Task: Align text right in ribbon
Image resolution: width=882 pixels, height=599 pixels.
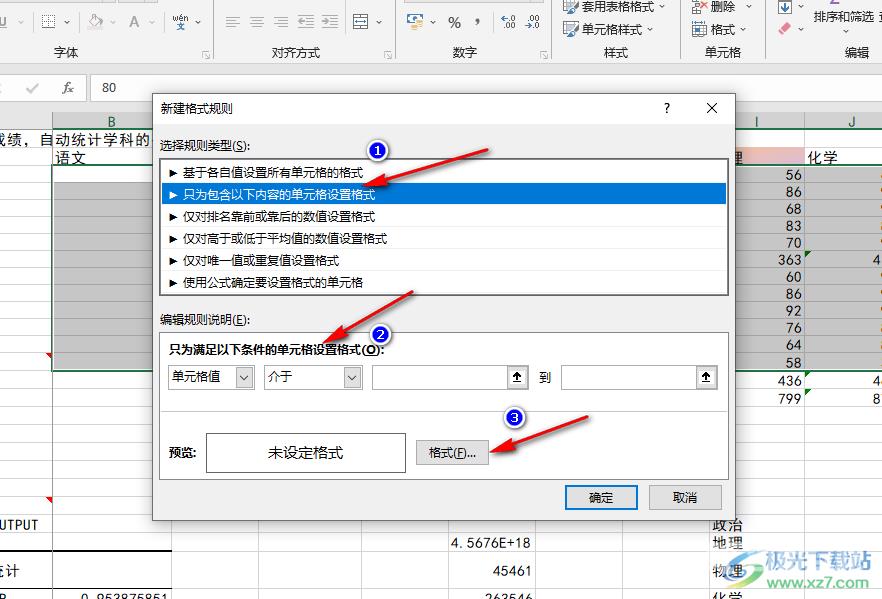Action: point(281,22)
